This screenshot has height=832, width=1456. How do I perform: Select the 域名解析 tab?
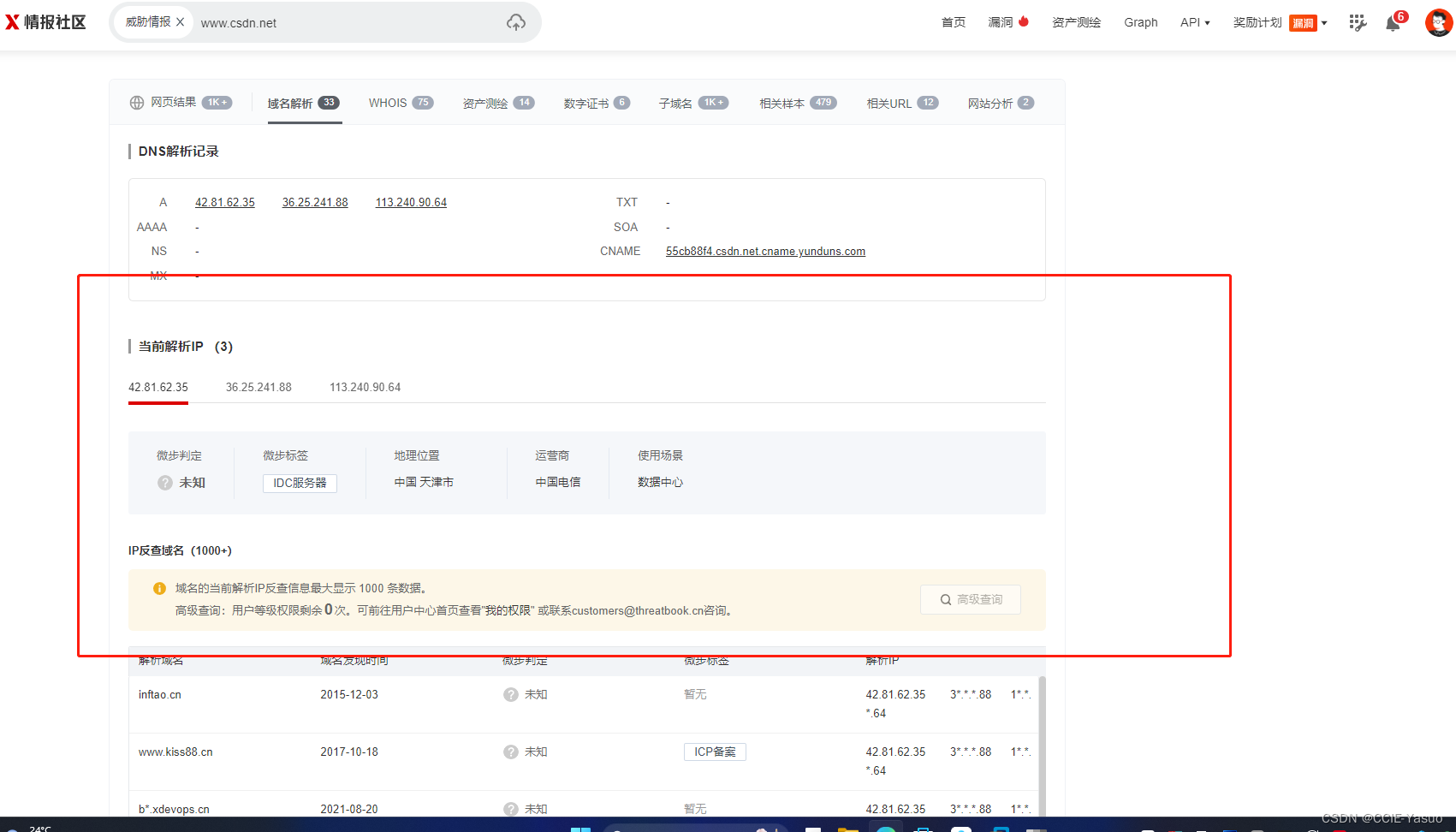(x=304, y=104)
